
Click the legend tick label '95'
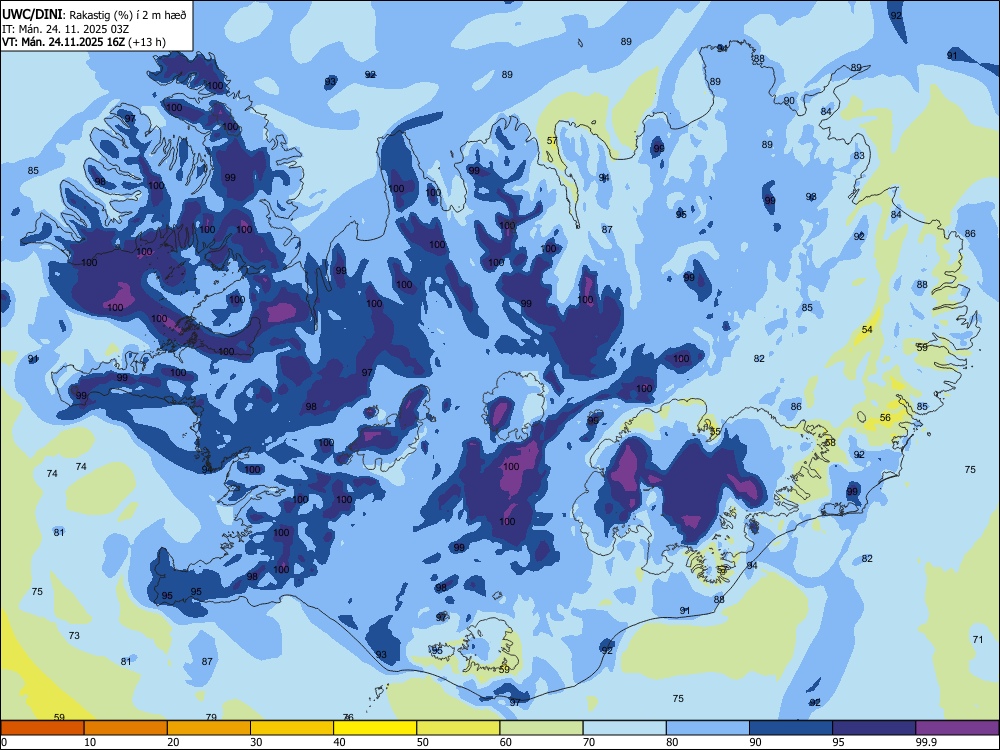839,742
